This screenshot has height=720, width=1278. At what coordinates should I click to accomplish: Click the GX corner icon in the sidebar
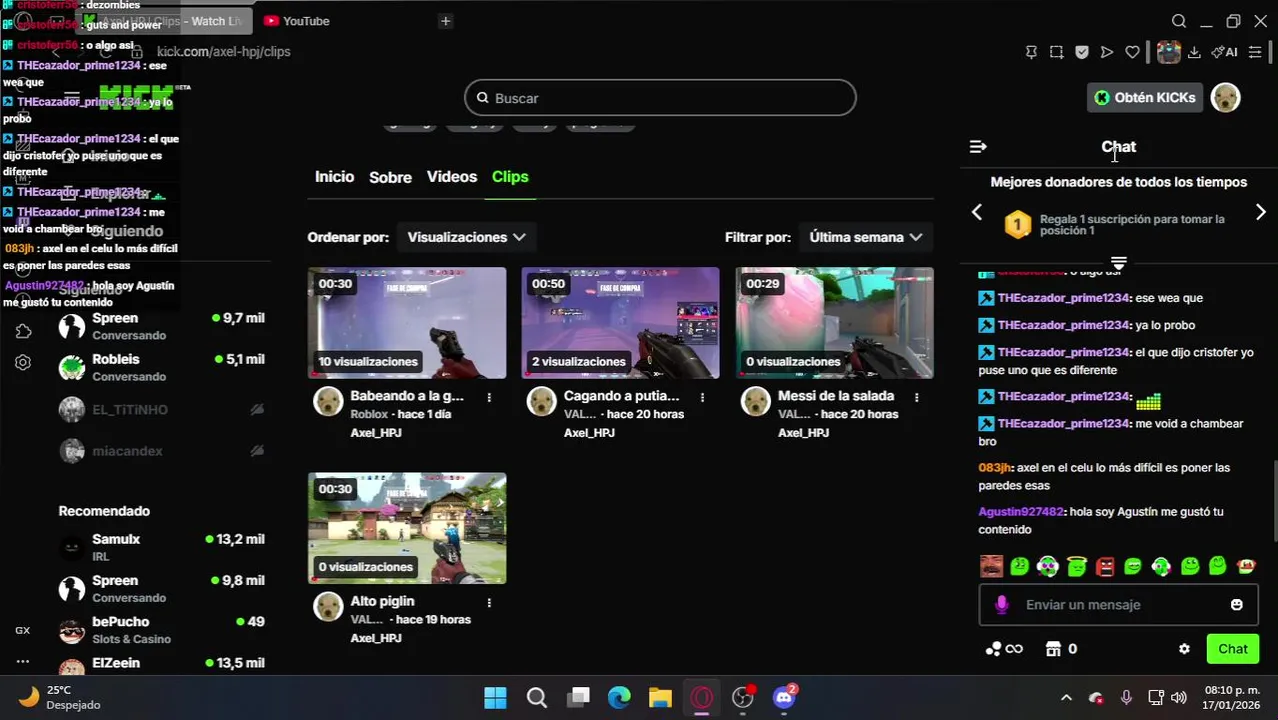(23, 630)
